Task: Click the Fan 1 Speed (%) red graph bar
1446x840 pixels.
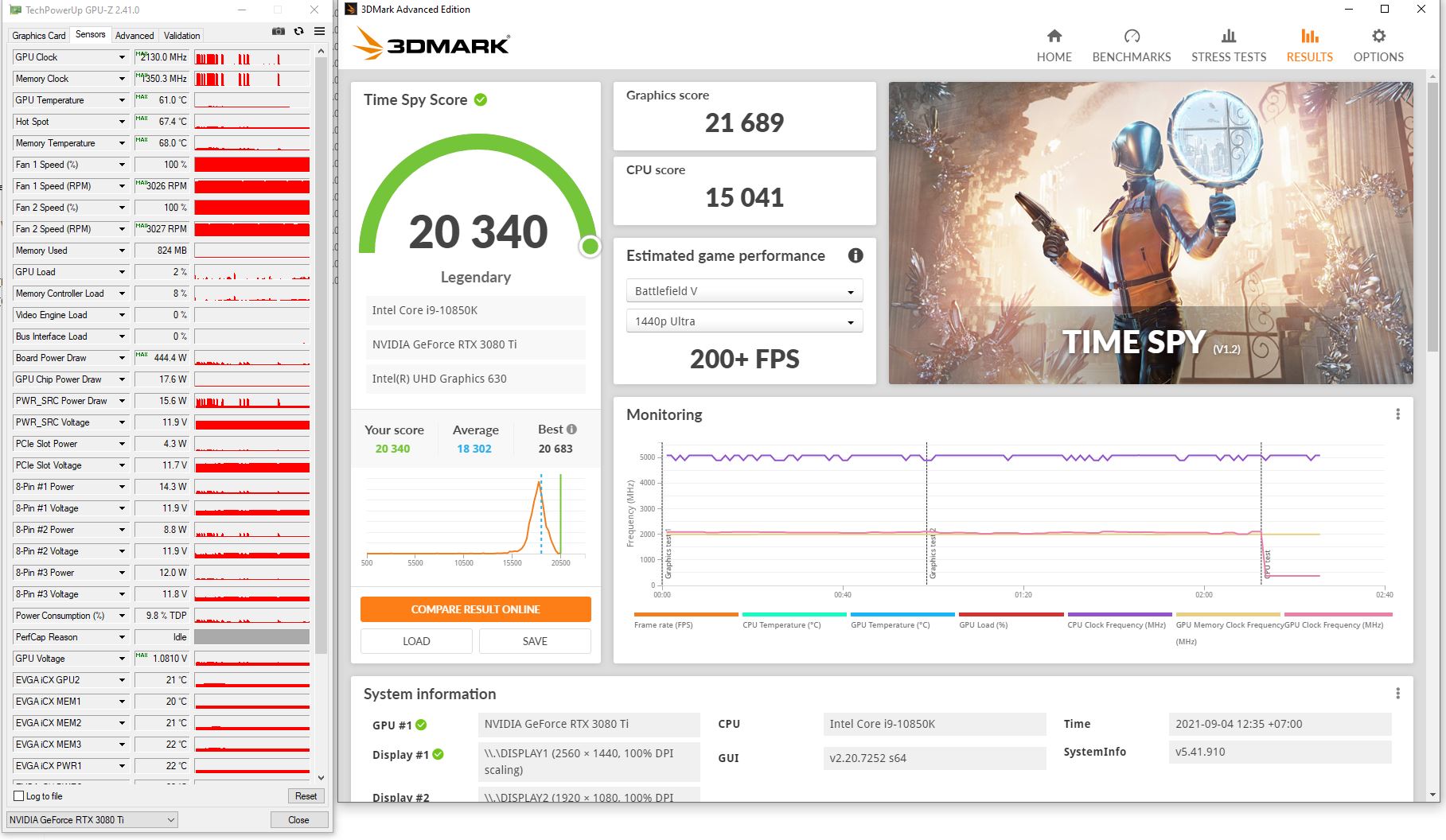Action: pos(251,165)
